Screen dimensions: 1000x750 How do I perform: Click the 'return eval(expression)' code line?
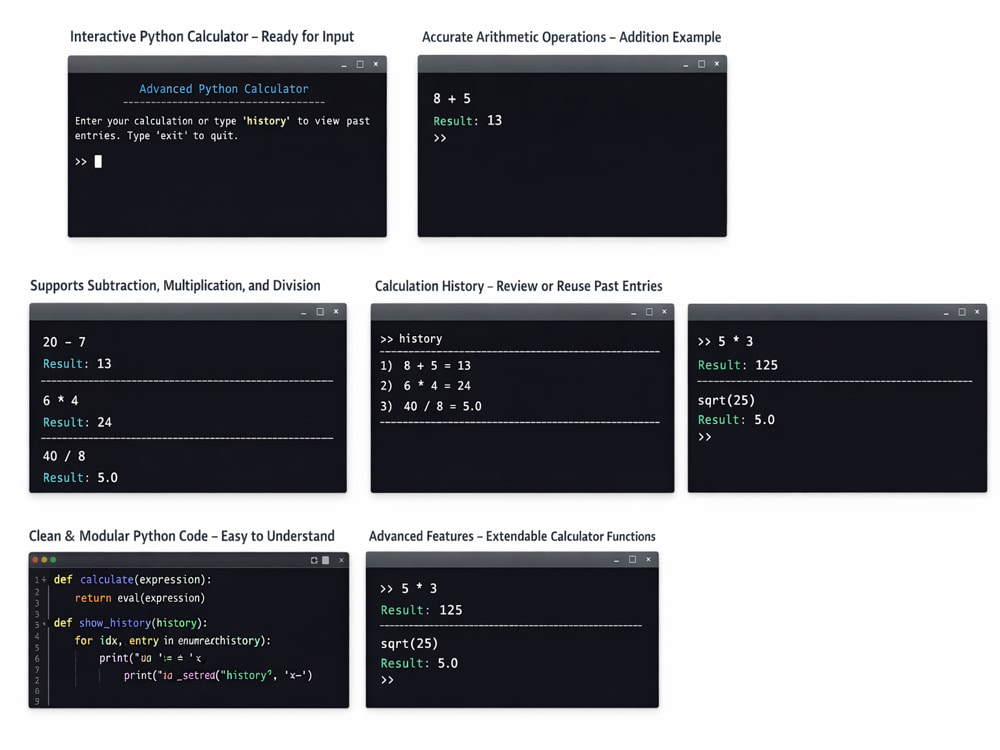140,598
